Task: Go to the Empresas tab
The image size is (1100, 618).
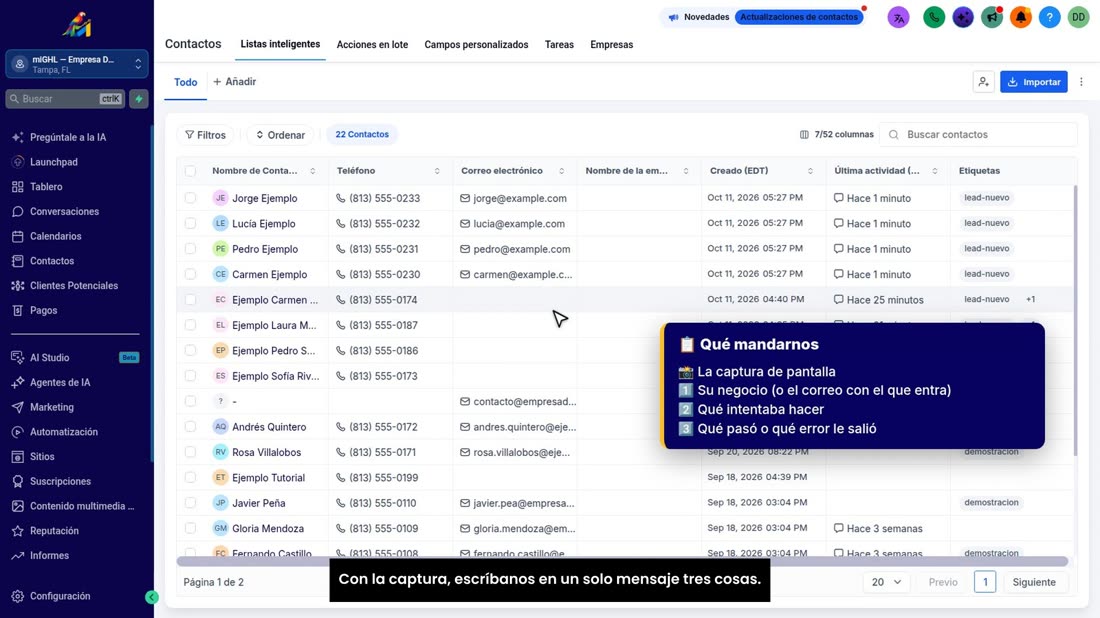Action: point(611,44)
